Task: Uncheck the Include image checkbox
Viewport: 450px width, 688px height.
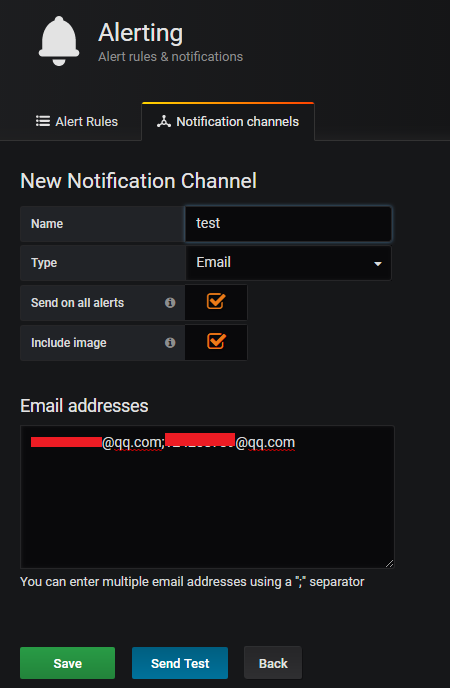Action: [216, 341]
